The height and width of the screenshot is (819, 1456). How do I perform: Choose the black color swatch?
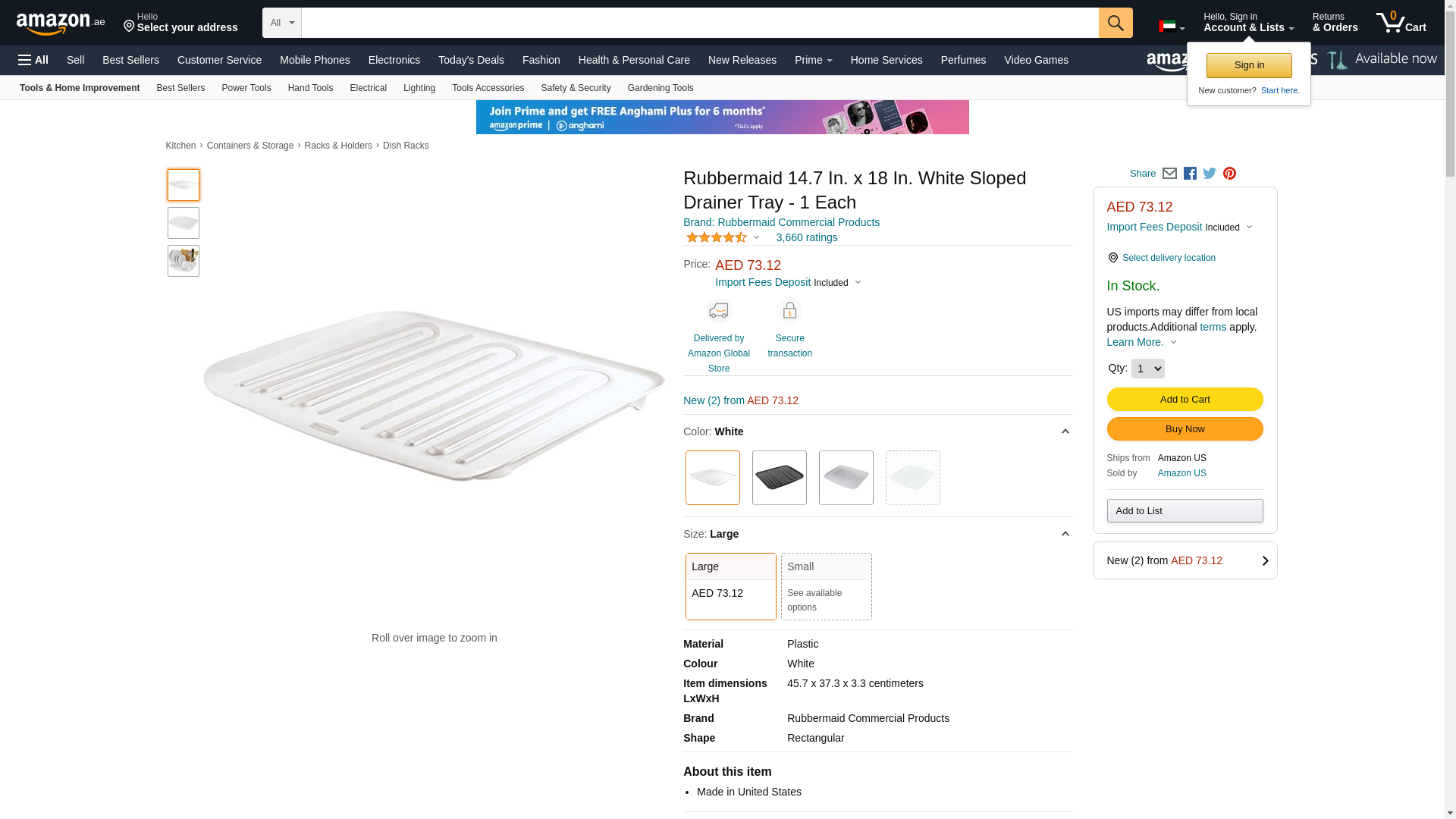tap(779, 478)
